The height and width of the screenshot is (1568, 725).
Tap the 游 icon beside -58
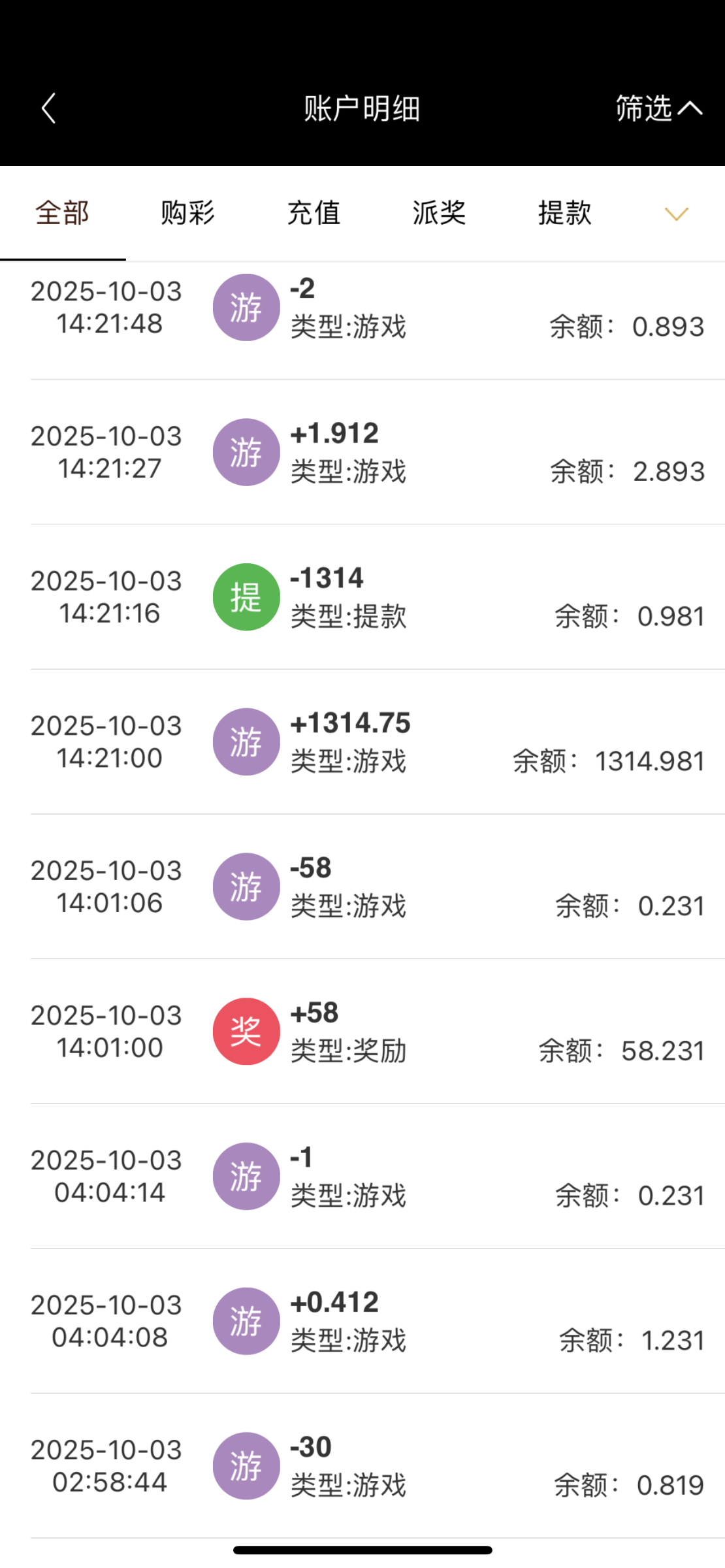click(246, 887)
